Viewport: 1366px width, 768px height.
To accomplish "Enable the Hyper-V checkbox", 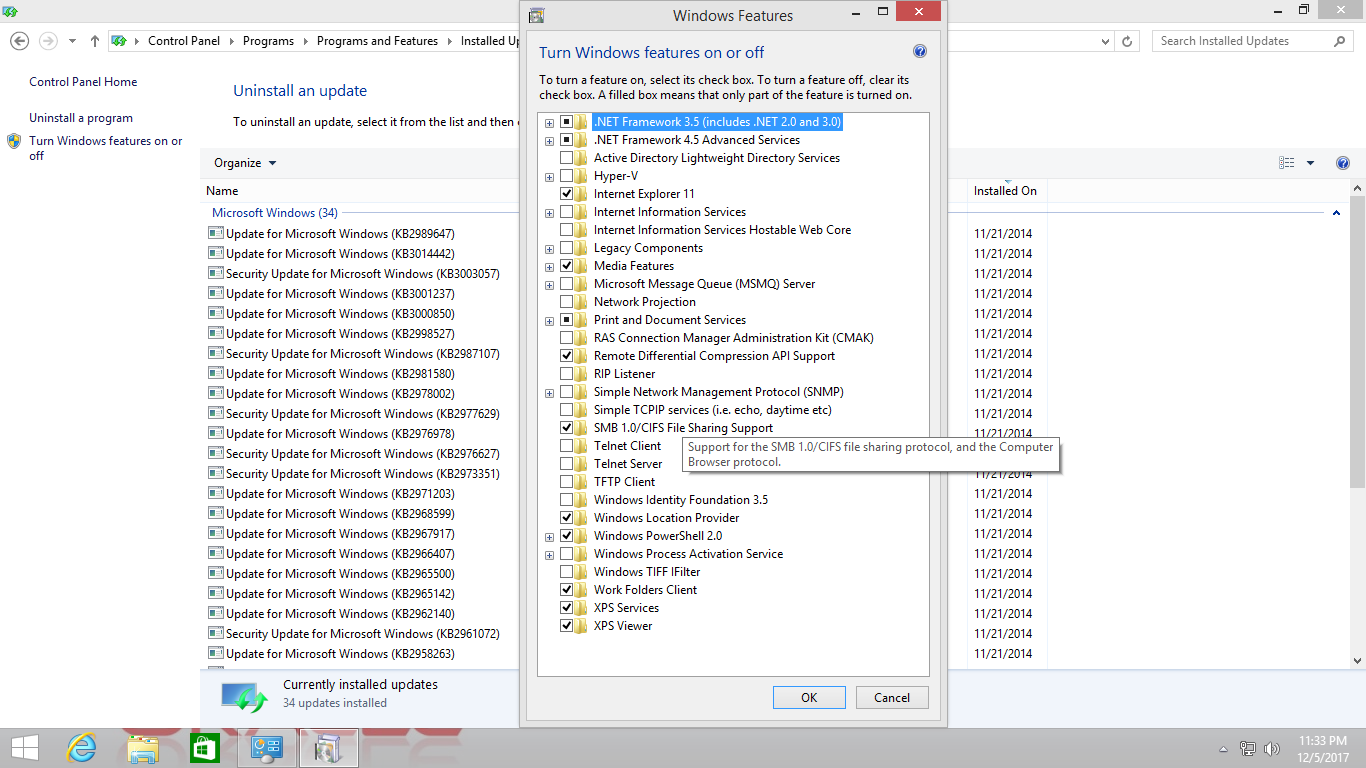I will pos(567,176).
